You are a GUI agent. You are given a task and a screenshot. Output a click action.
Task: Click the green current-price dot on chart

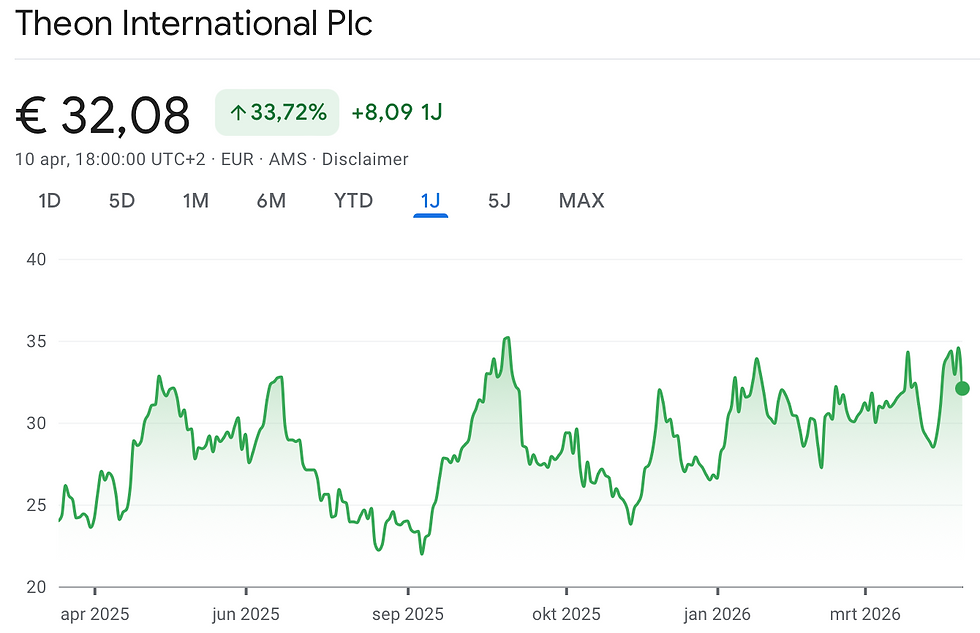coord(962,389)
